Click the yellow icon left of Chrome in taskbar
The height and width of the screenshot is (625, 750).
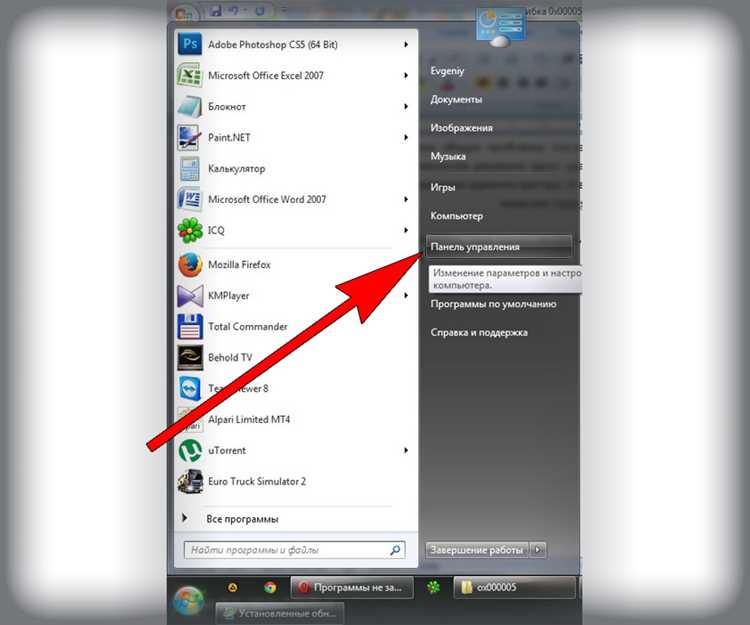pos(232,587)
